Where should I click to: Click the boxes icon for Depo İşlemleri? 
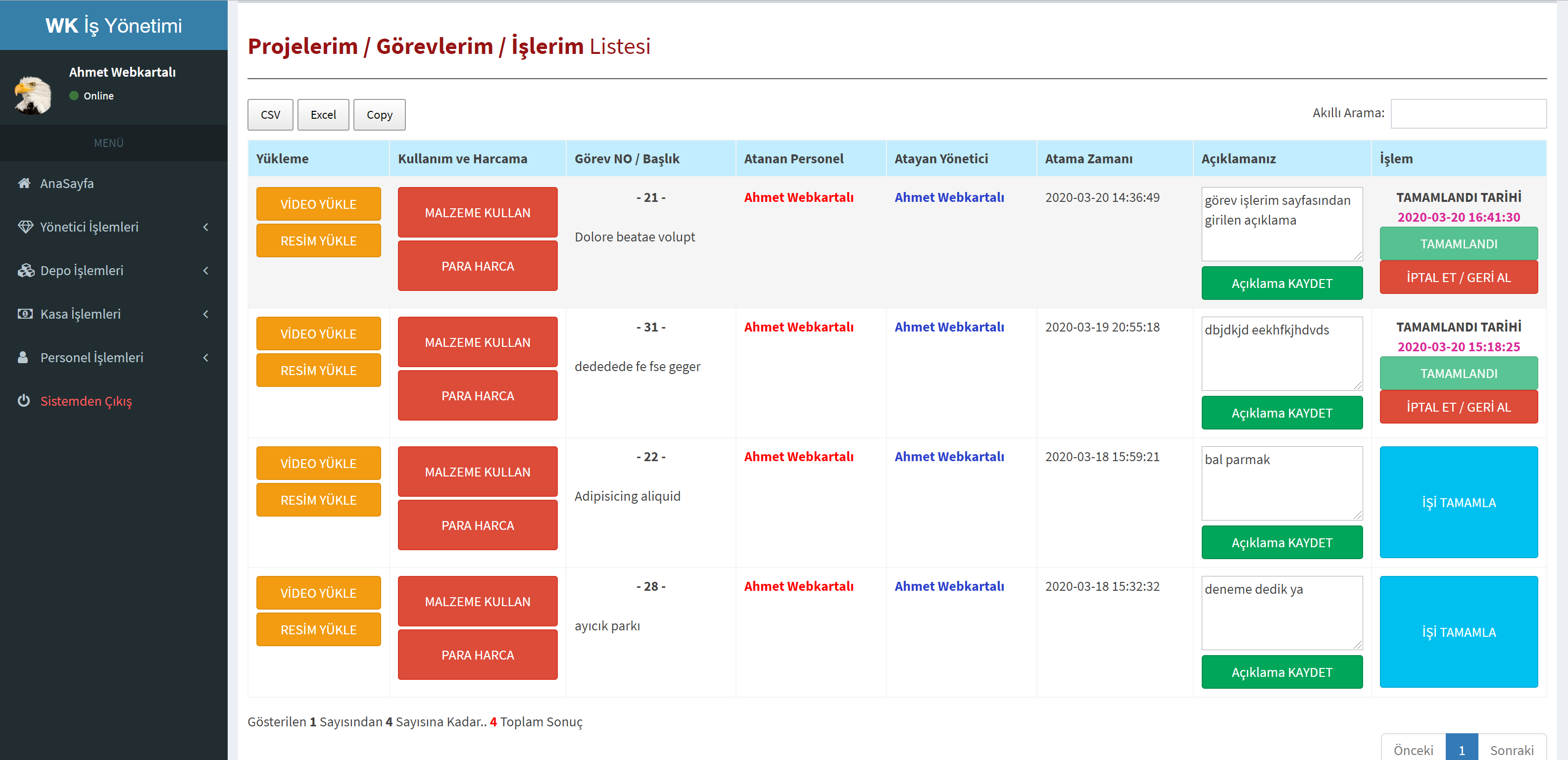point(26,271)
